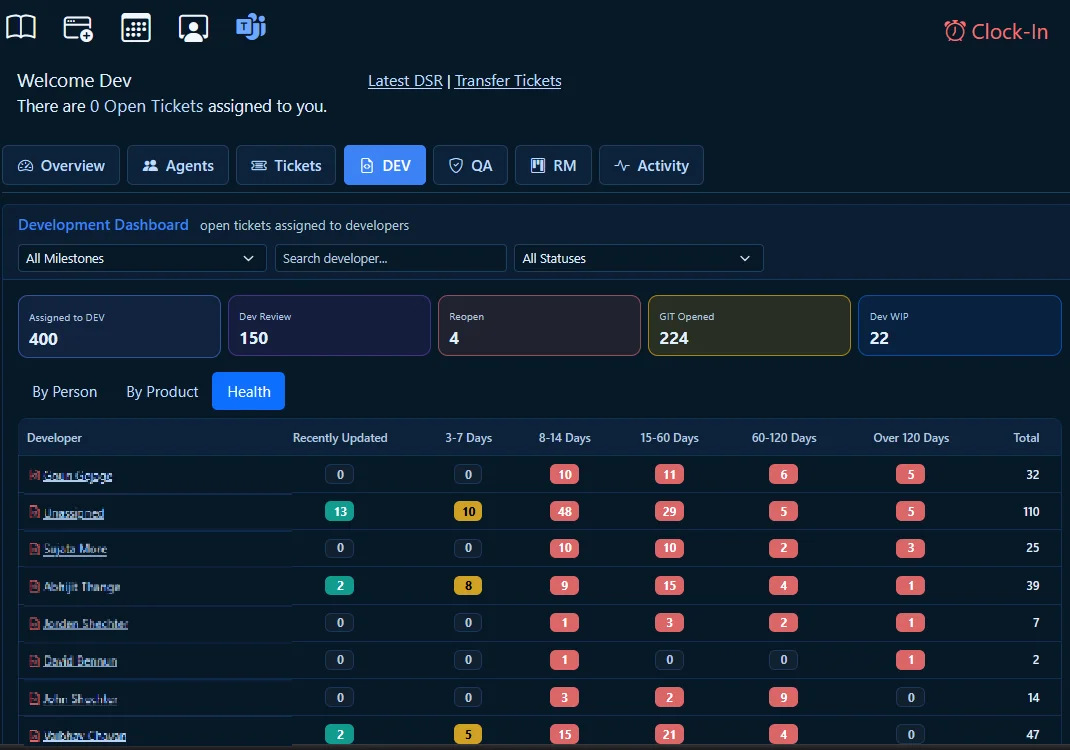Click the Dev WIP 22 card
This screenshot has width=1070, height=750.
pyautogui.click(x=959, y=326)
